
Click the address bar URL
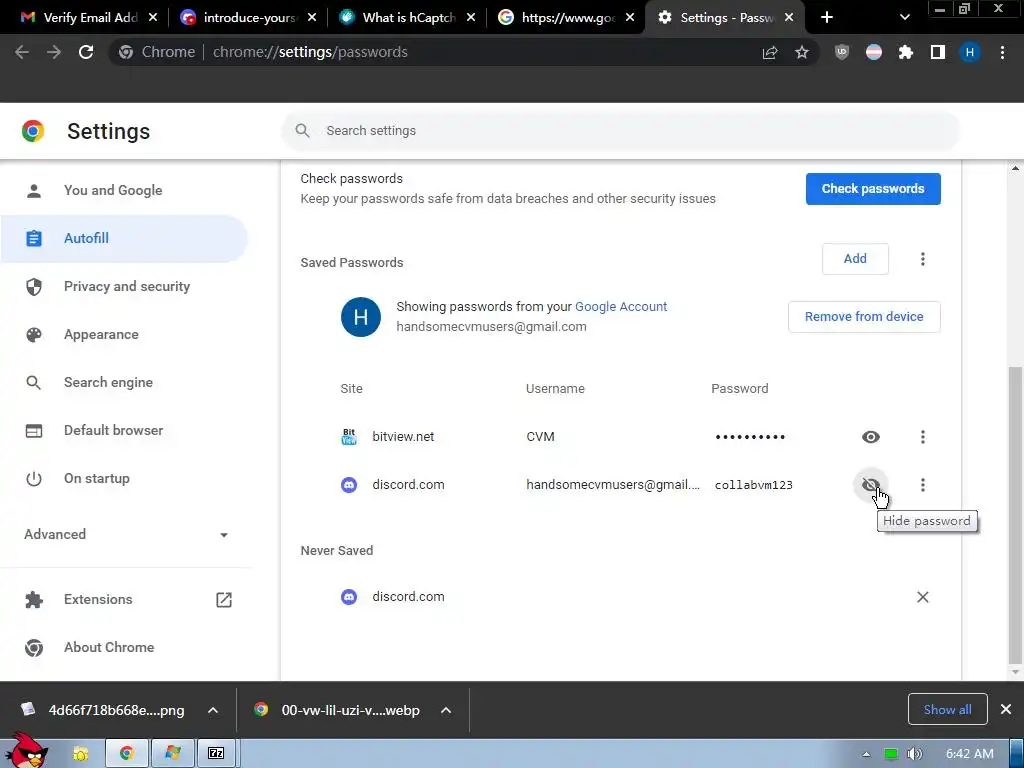310,52
